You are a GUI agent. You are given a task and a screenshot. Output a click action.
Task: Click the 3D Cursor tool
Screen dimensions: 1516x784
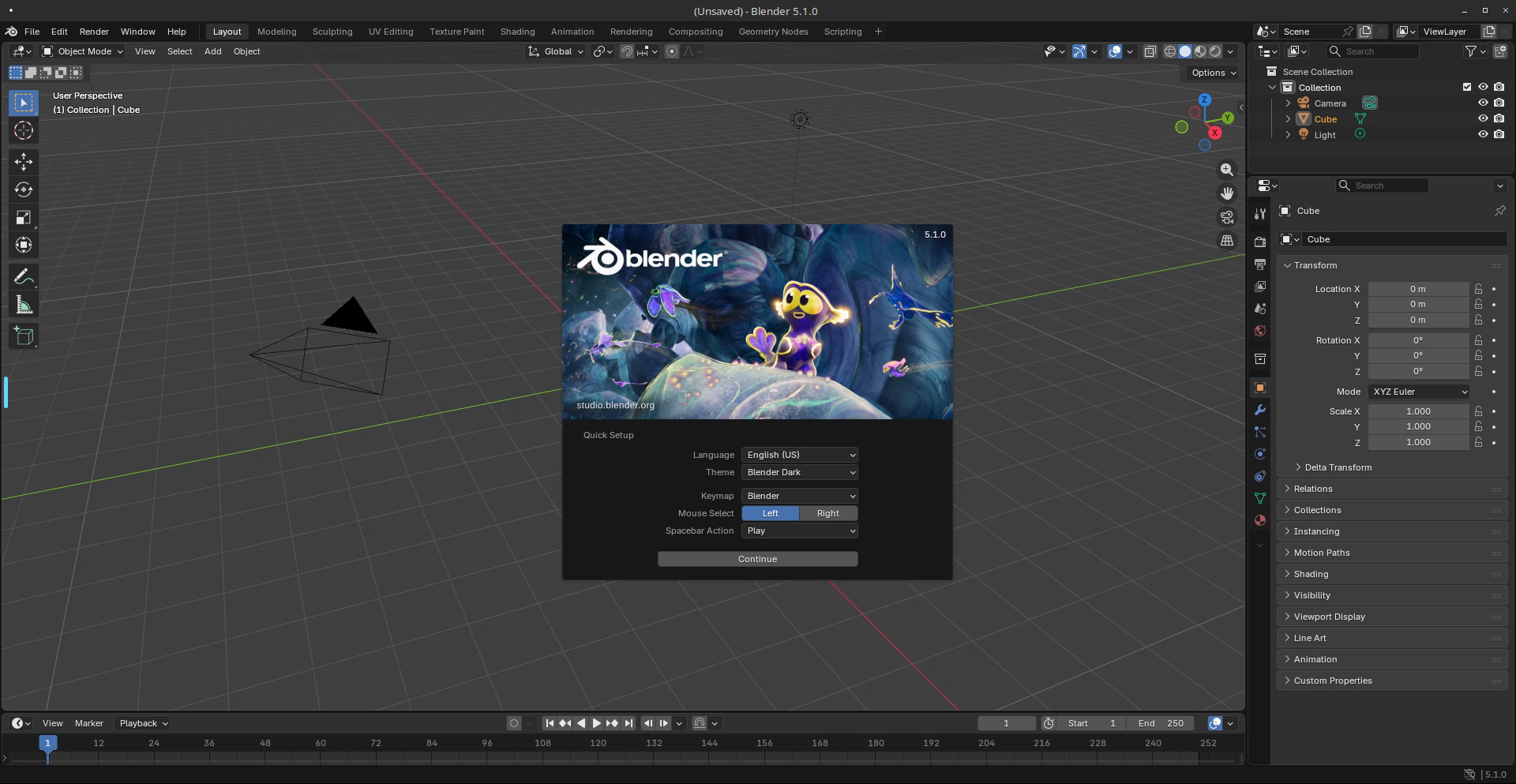[24, 131]
